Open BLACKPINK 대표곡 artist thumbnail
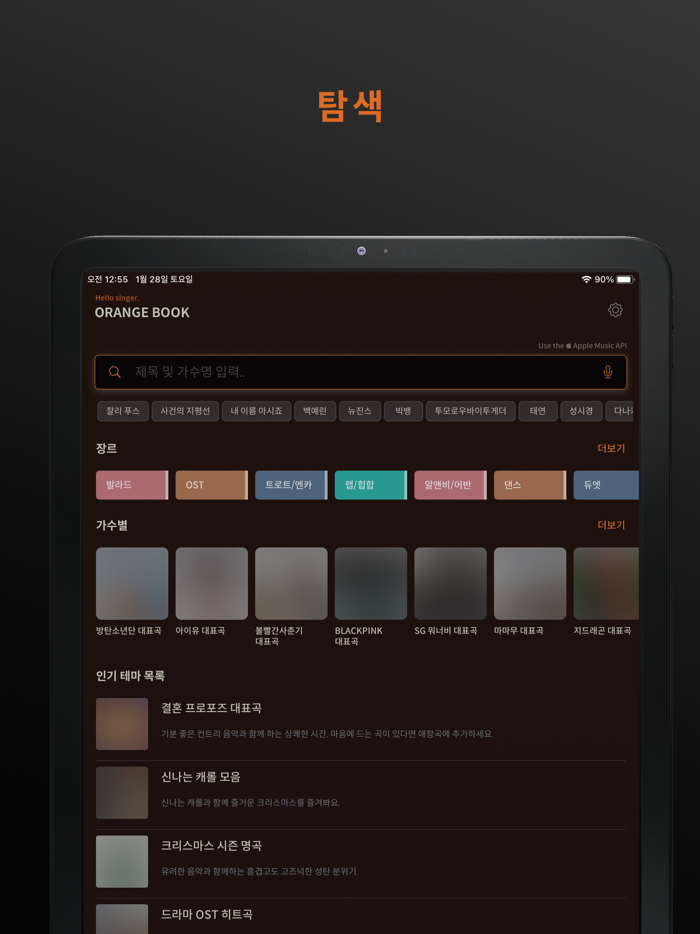Image resolution: width=700 pixels, height=934 pixels. [371, 584]
